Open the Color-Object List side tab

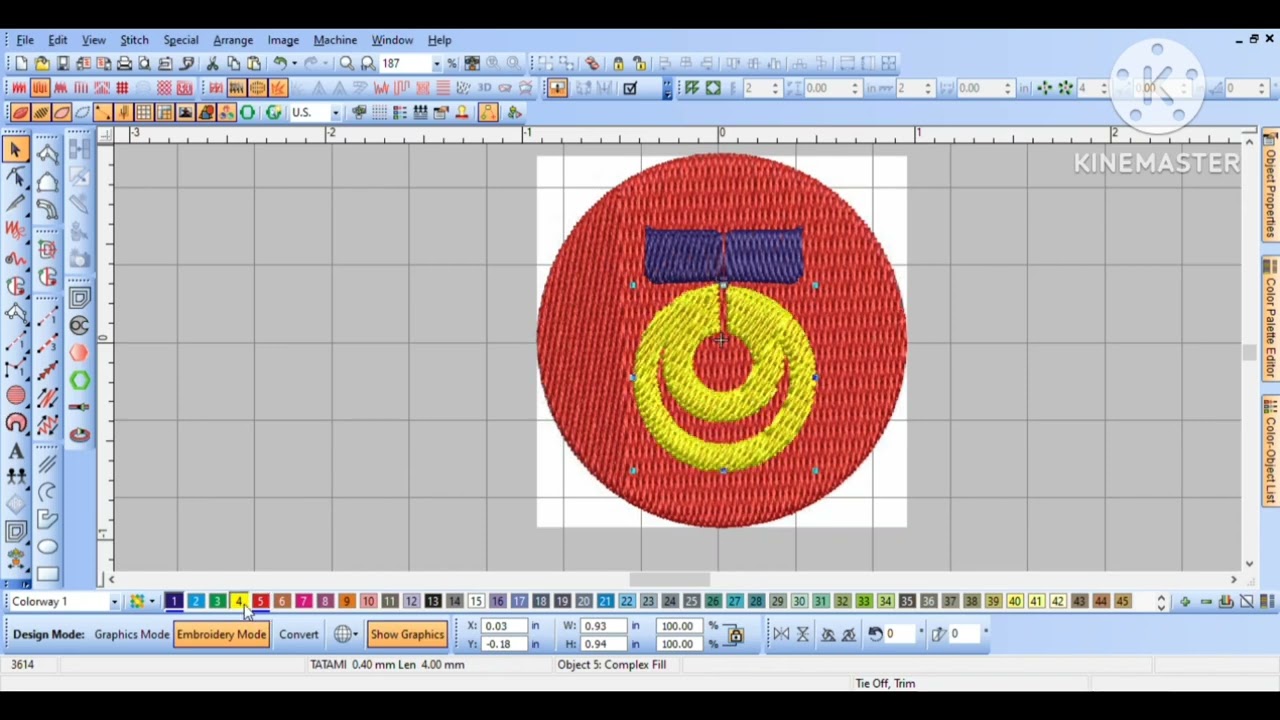pos(1270,452)
